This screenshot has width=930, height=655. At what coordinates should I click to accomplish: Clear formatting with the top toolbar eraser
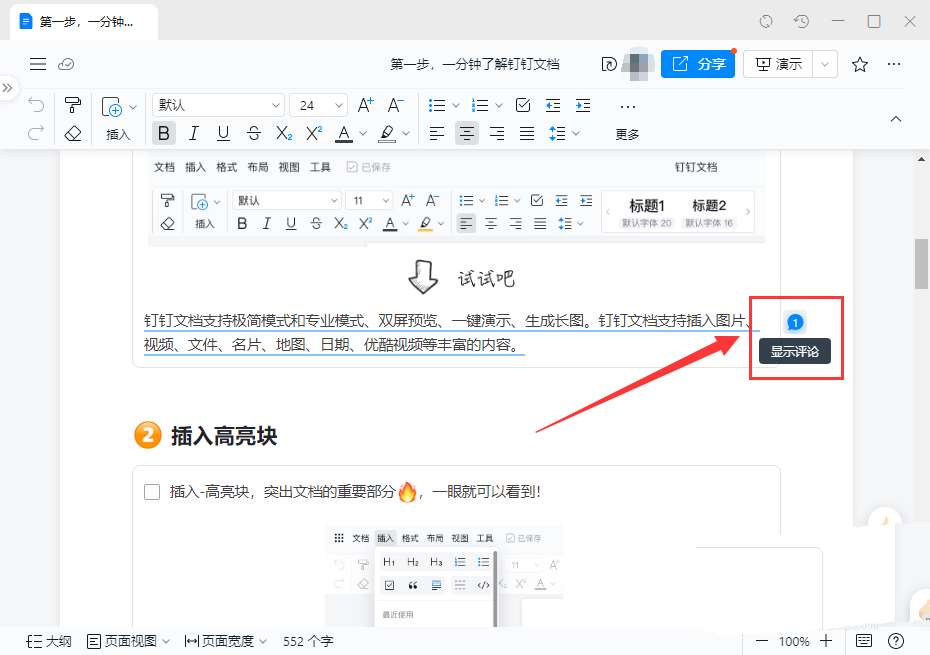pos(73,133)
